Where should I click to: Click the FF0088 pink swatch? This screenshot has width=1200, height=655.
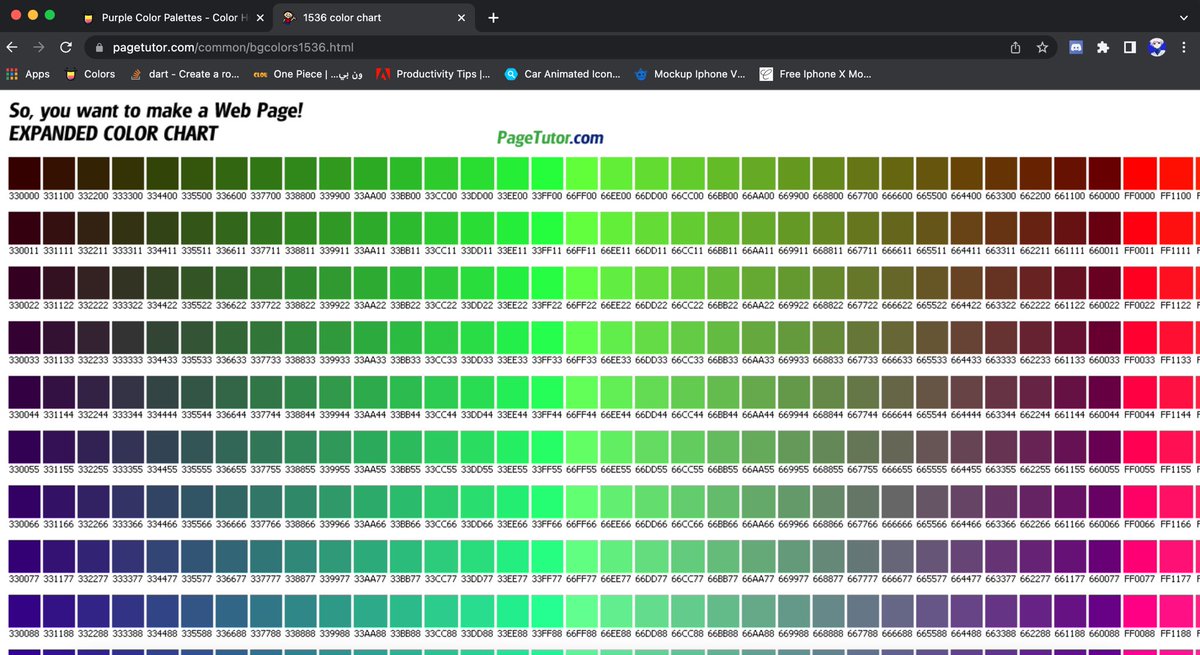[x=1139, y=610]
